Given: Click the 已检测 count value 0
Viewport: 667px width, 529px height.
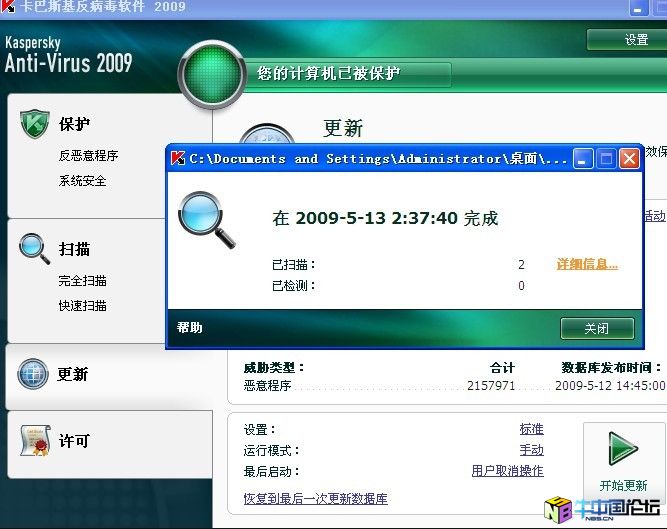Looking at the screenshot, I should (521, 286).
